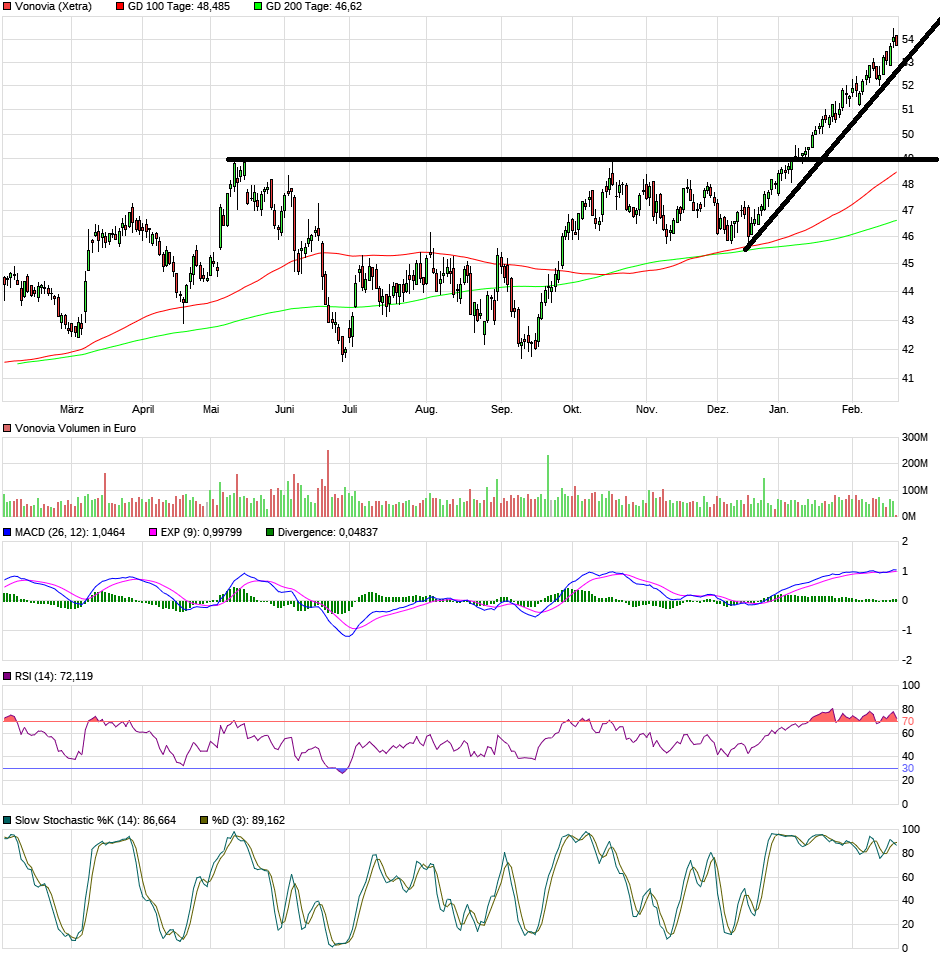Click the 300M label on volume axis
Image resolution: width=940 pixels, height=958 pixels.
click(913, 438)
